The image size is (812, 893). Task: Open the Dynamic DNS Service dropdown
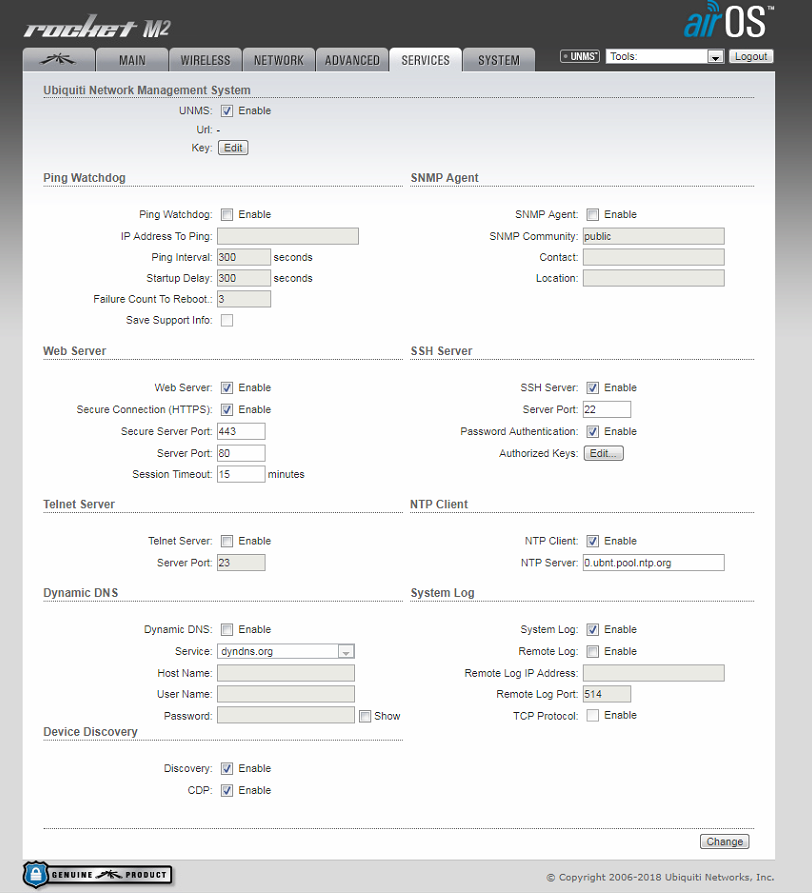(x=286, y=651)
